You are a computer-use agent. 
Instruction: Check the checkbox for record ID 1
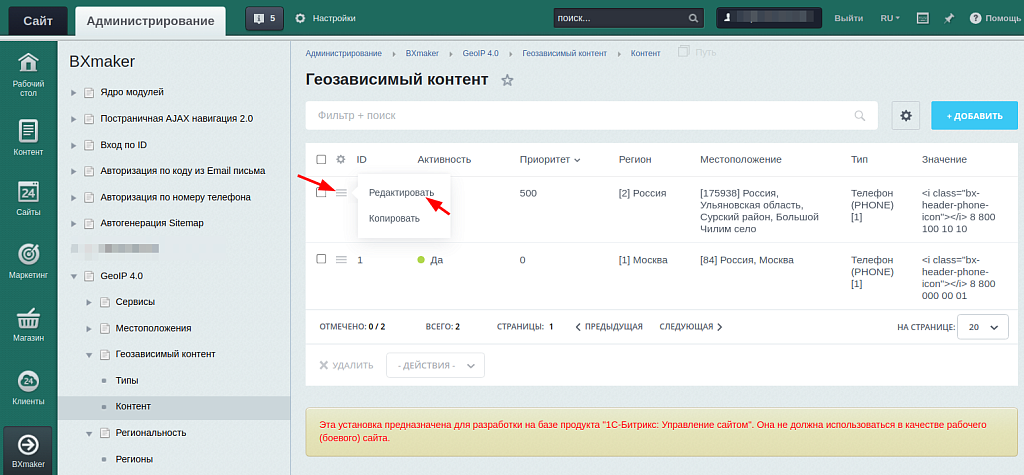click(321, 259)
